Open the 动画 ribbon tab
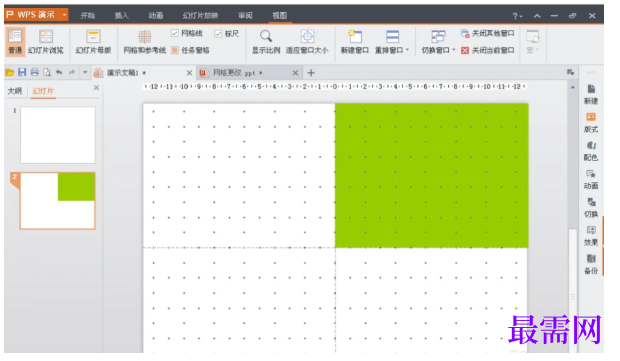The height and width of the screenshot is (361, 620). [156, 15]
